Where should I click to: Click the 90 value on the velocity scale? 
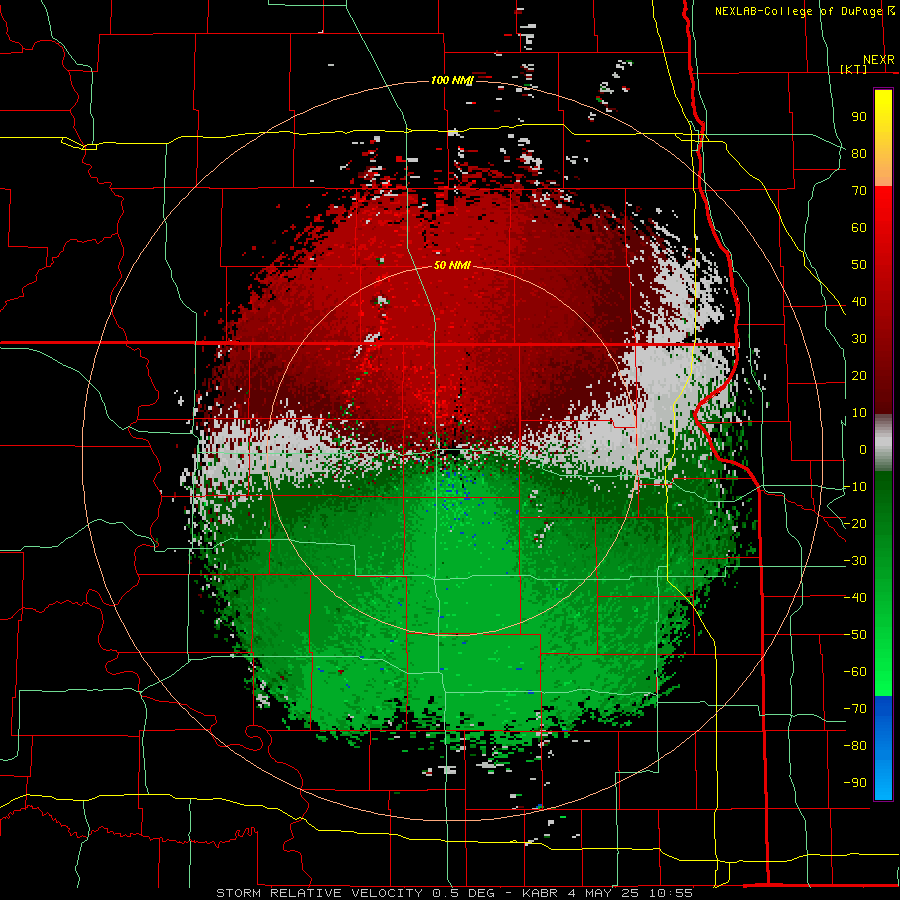(859, 117)
